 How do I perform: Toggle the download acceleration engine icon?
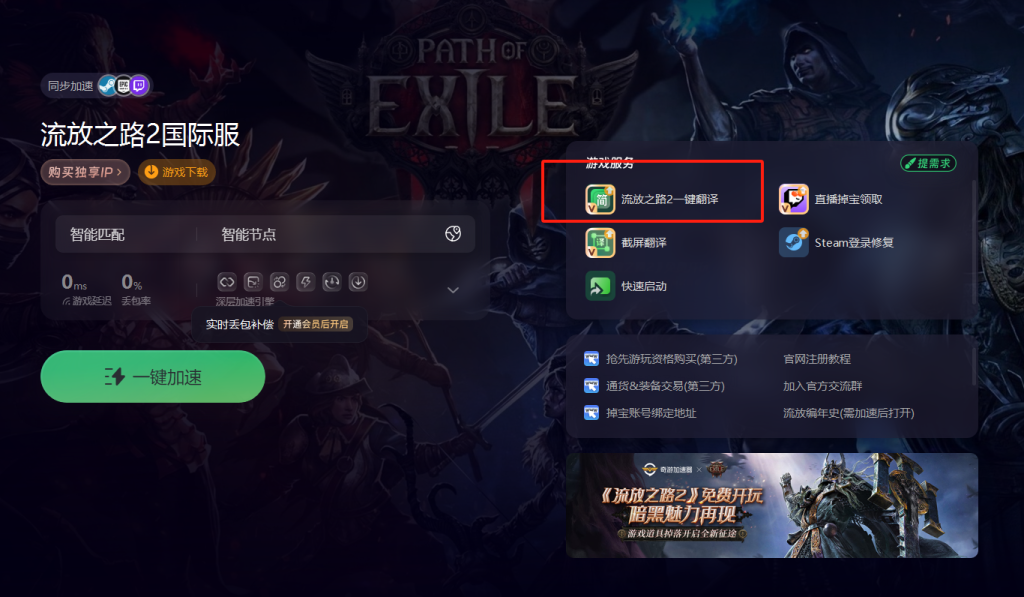click(x=358, y=282)
